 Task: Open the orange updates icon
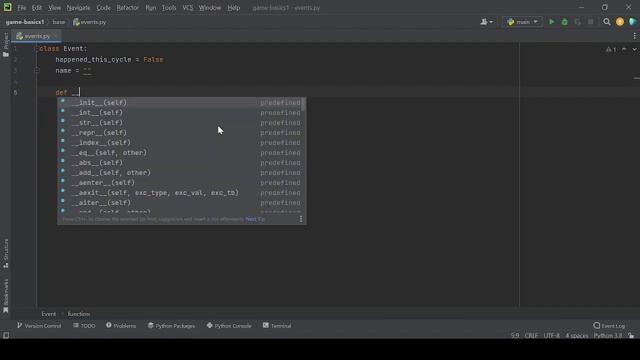pyautogui.click(x=620, y=22)
